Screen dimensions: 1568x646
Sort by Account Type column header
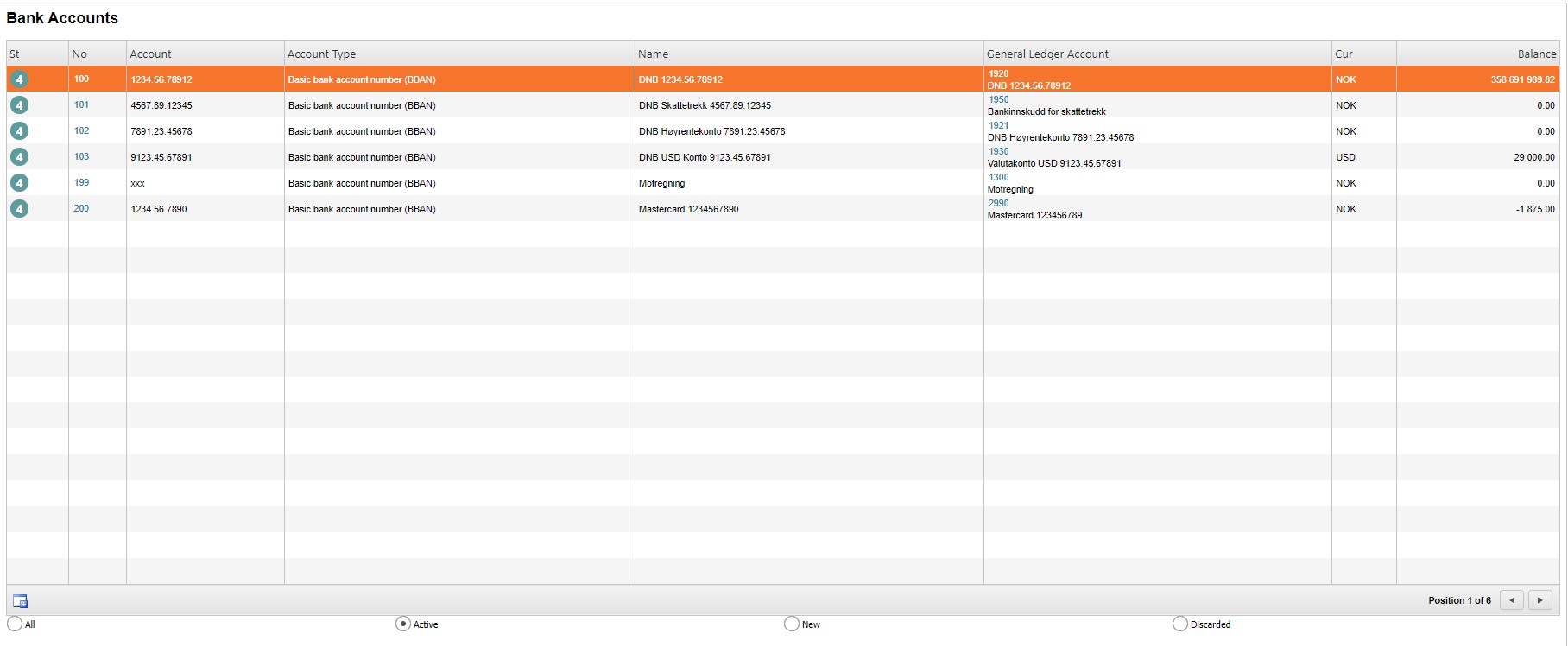(321, 54)
